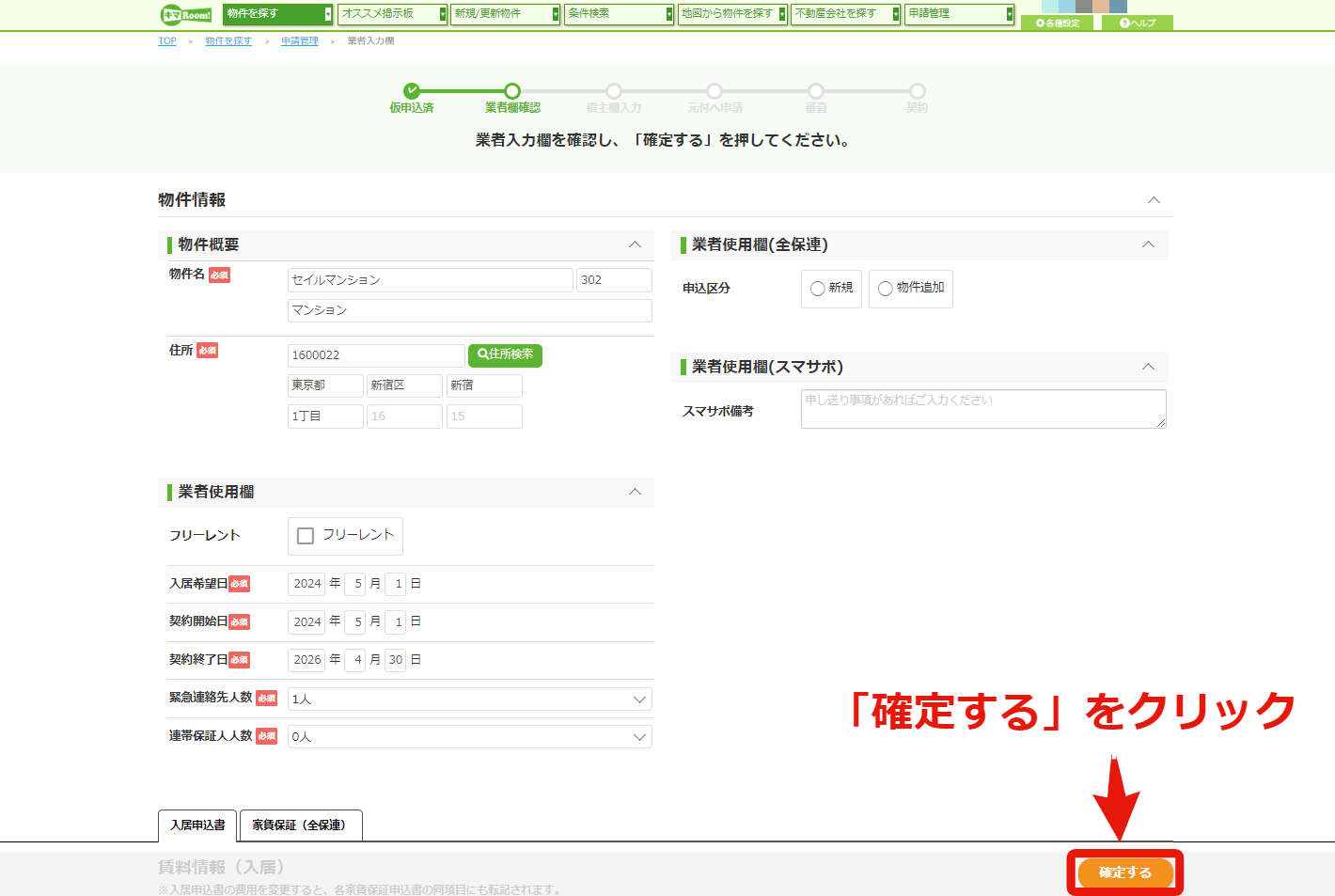Select the 物件追加 radio option
Image resolution: width=1335 pixels, height=896 pixels.
tap(886, 289)
